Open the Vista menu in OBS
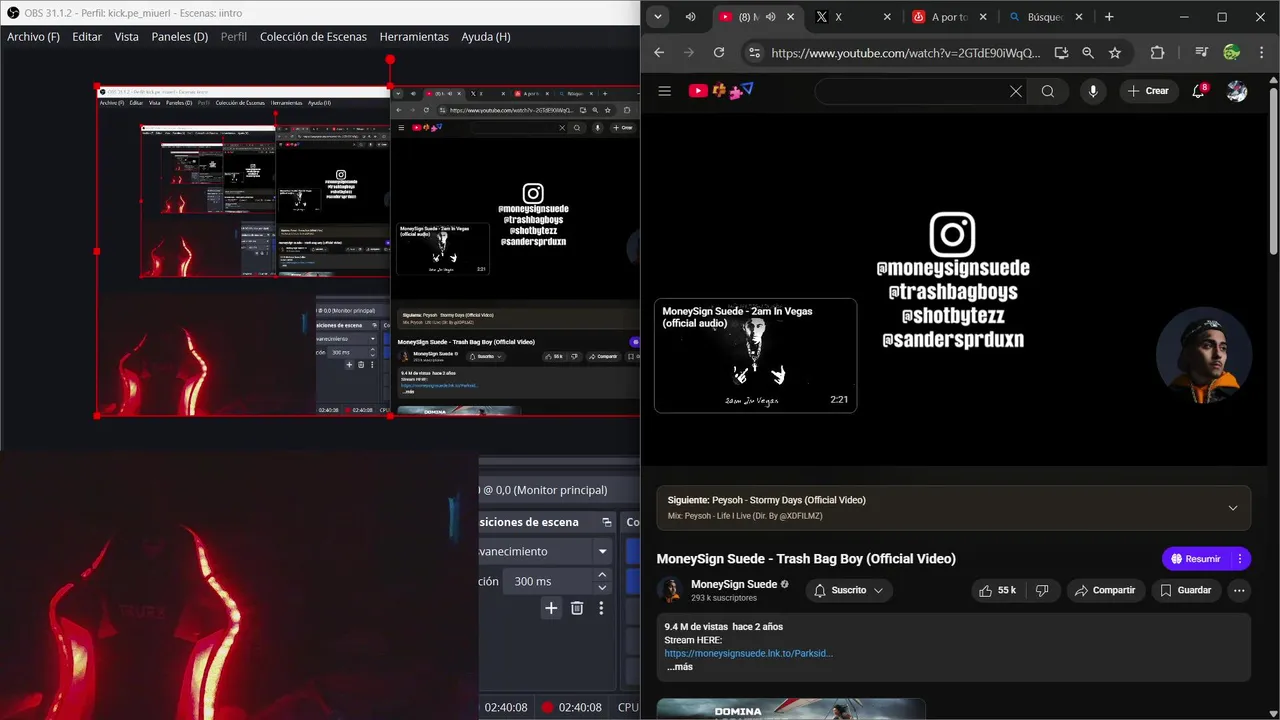The height and width of the screenshot is (720, 1280). (127, 36)
